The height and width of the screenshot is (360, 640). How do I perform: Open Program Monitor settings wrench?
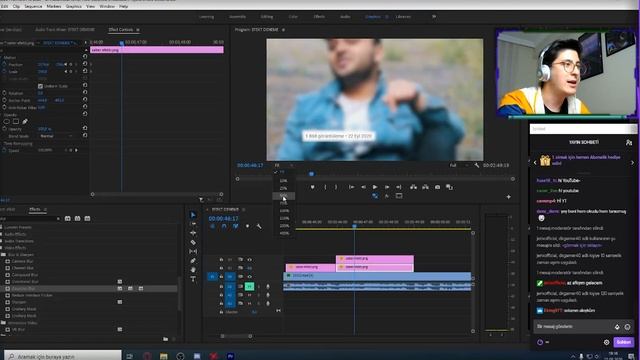tap(476, 165)
